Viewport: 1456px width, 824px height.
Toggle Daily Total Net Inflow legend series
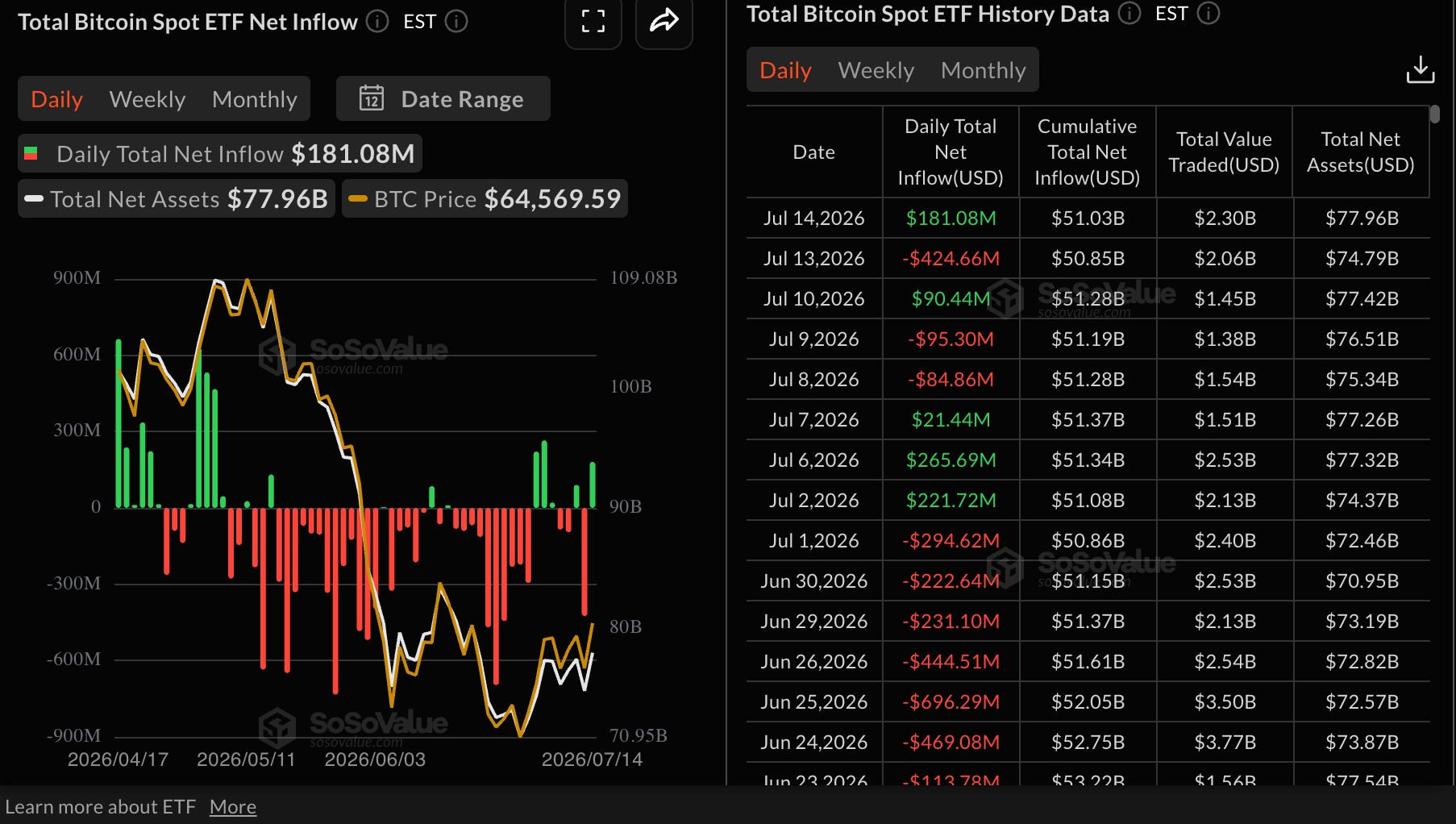(x=220, y=154)
